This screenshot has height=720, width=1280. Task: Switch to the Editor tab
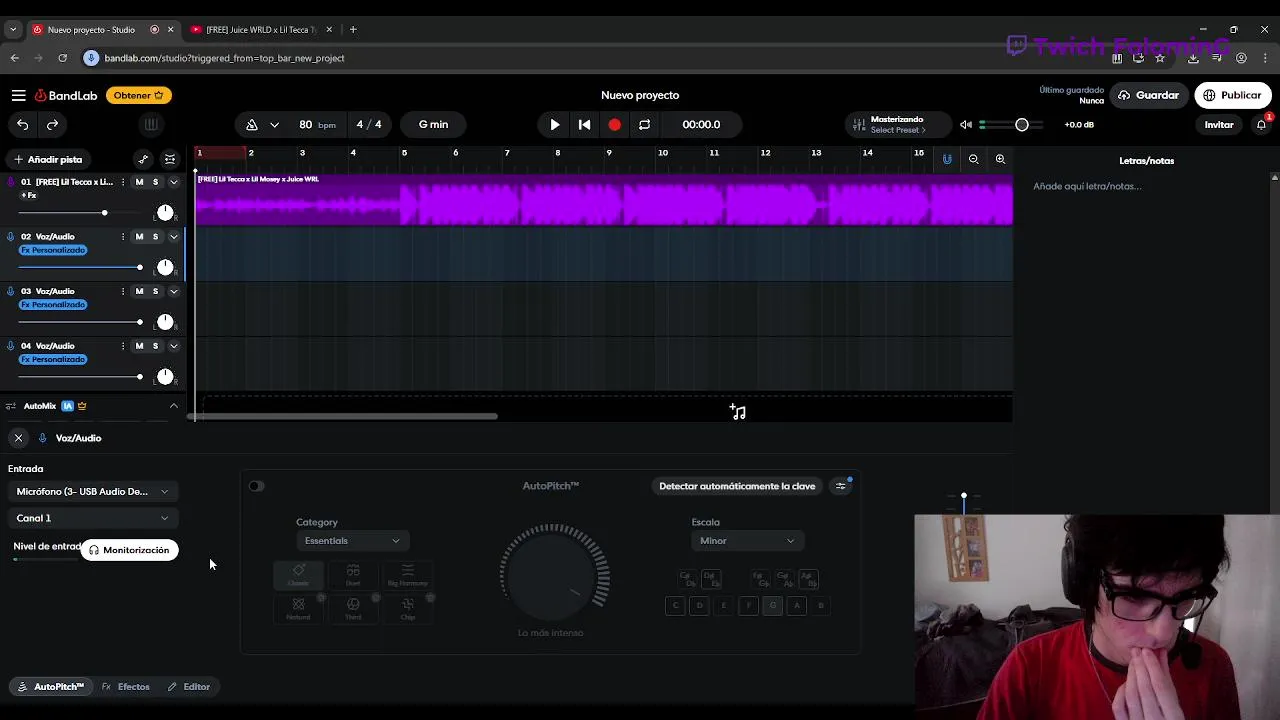(189, 687)
